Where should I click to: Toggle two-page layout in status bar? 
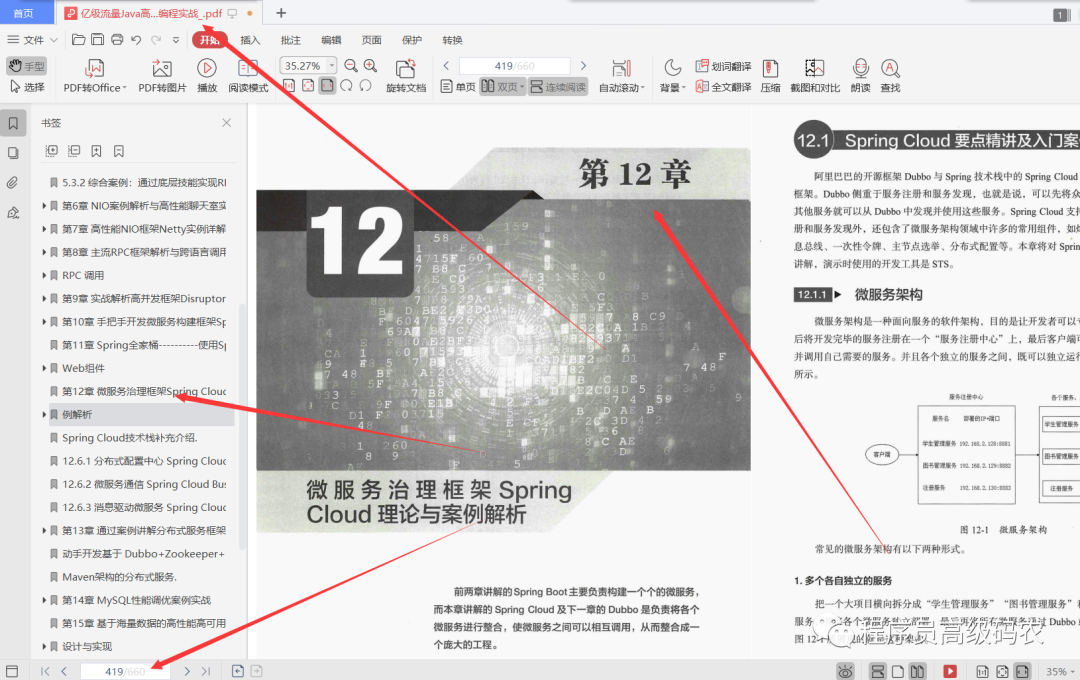917,671
